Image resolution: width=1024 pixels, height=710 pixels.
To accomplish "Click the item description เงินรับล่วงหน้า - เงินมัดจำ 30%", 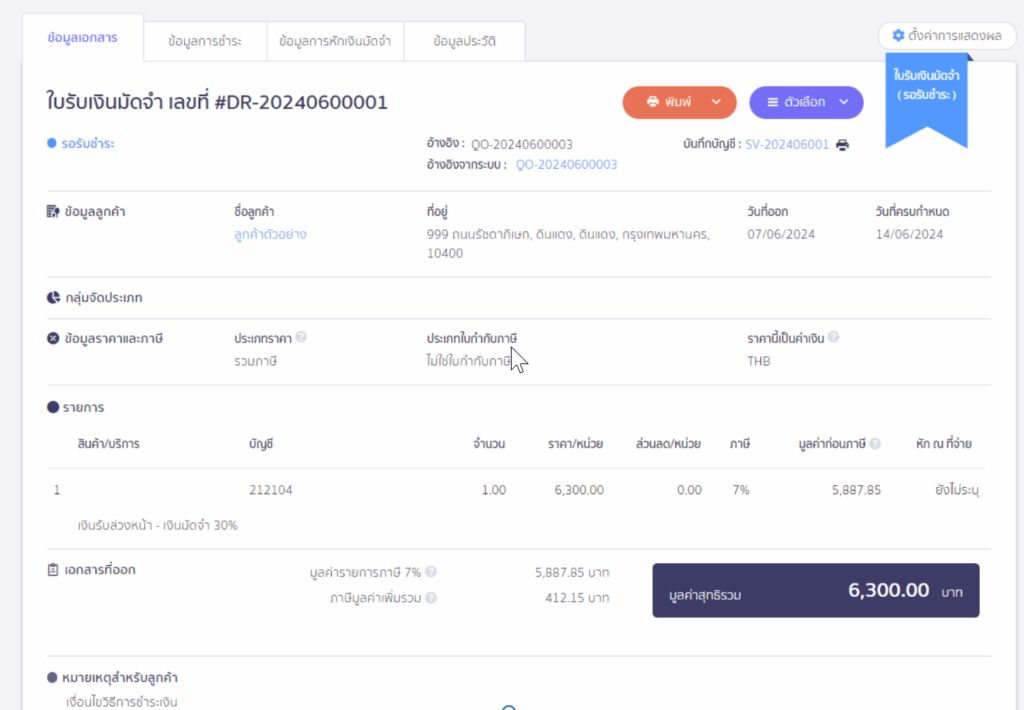I will click(157, 525).
